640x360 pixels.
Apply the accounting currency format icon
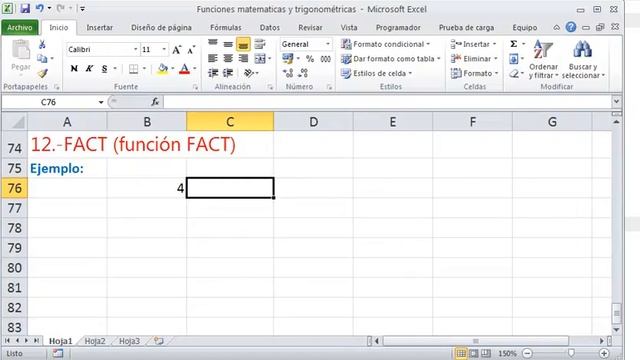(x=288, y=58)
